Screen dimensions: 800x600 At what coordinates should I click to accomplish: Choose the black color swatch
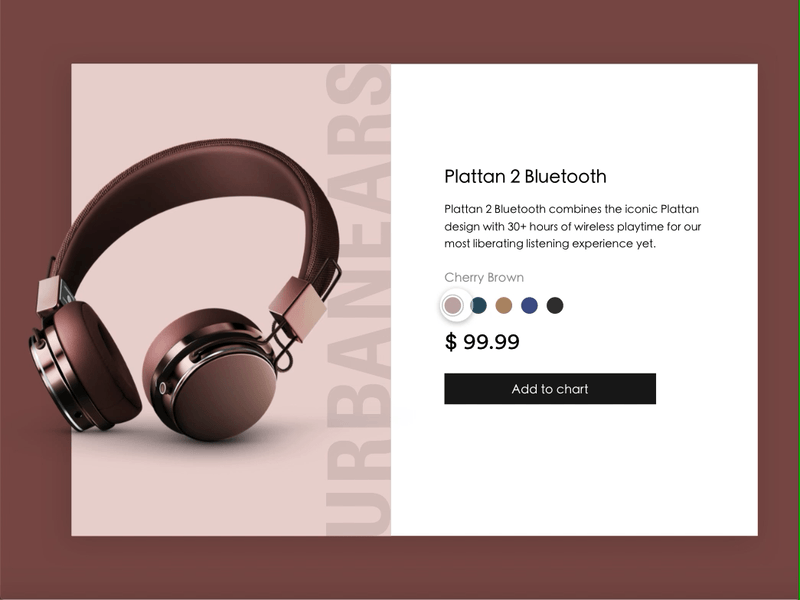[x=555, y=306]
